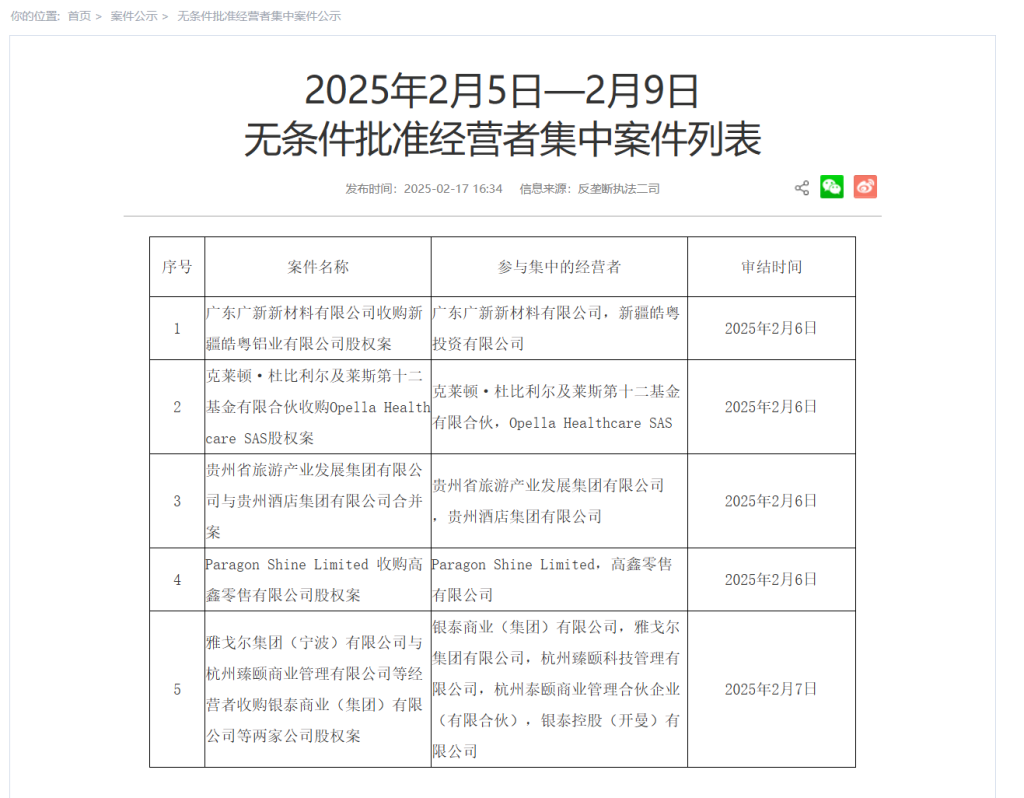Select the 雅戈尔集团 acquisition case name

point(315,689)
